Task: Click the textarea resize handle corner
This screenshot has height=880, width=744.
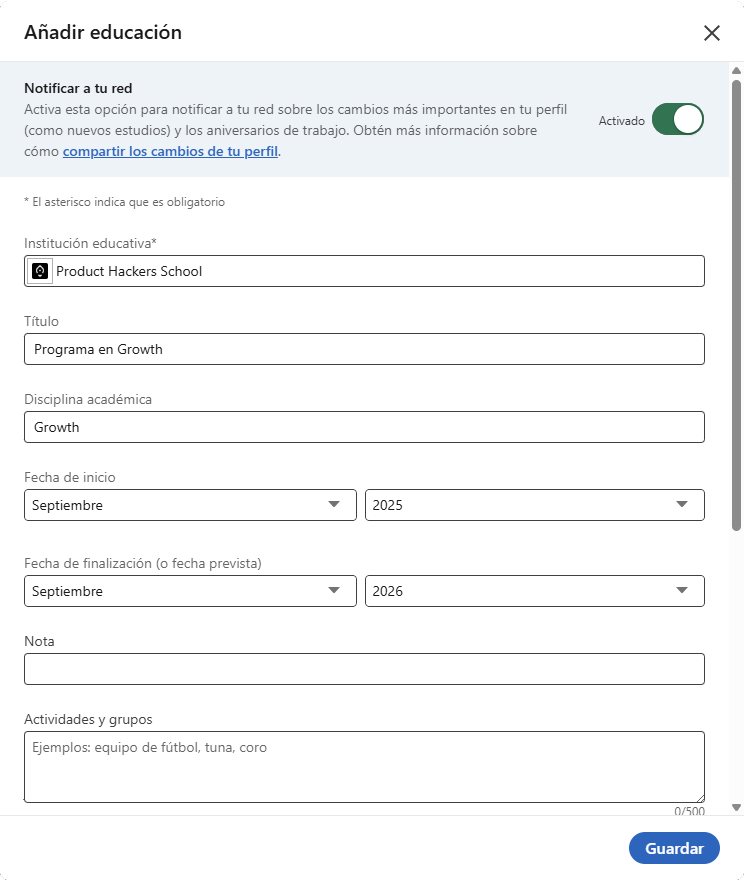Action: pos(700,798)
